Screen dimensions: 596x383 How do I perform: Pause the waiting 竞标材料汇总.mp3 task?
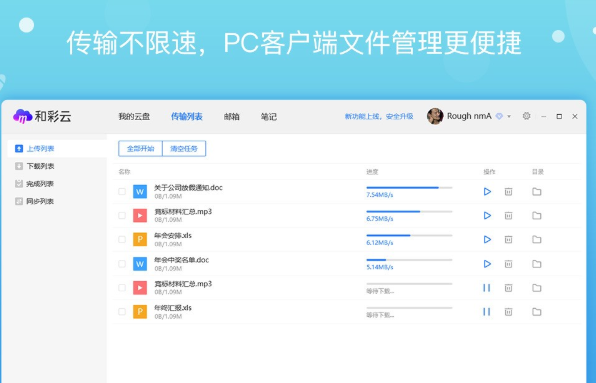point(487,288)
